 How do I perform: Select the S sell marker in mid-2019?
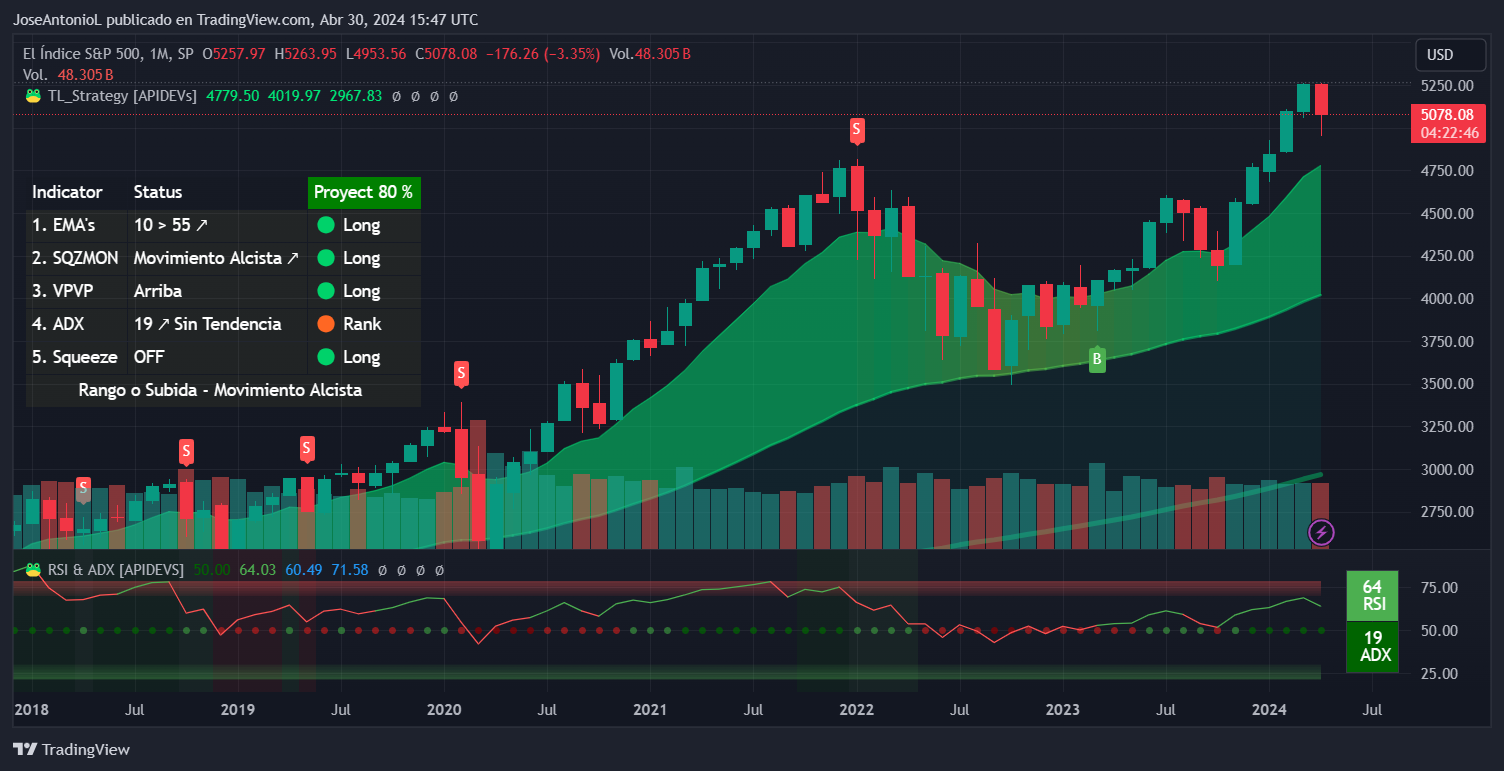[307, 449]
